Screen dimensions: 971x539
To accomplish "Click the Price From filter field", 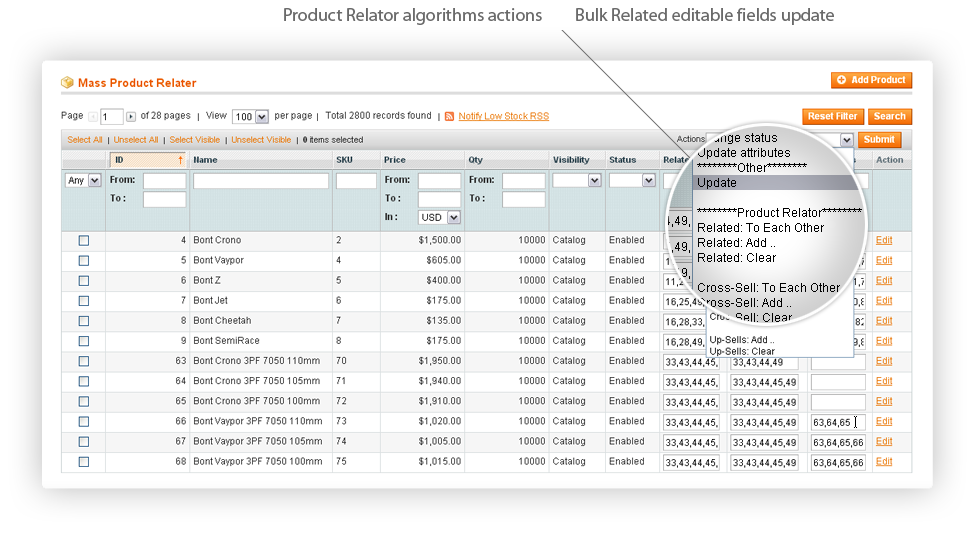I will click(x=440, y=180).
